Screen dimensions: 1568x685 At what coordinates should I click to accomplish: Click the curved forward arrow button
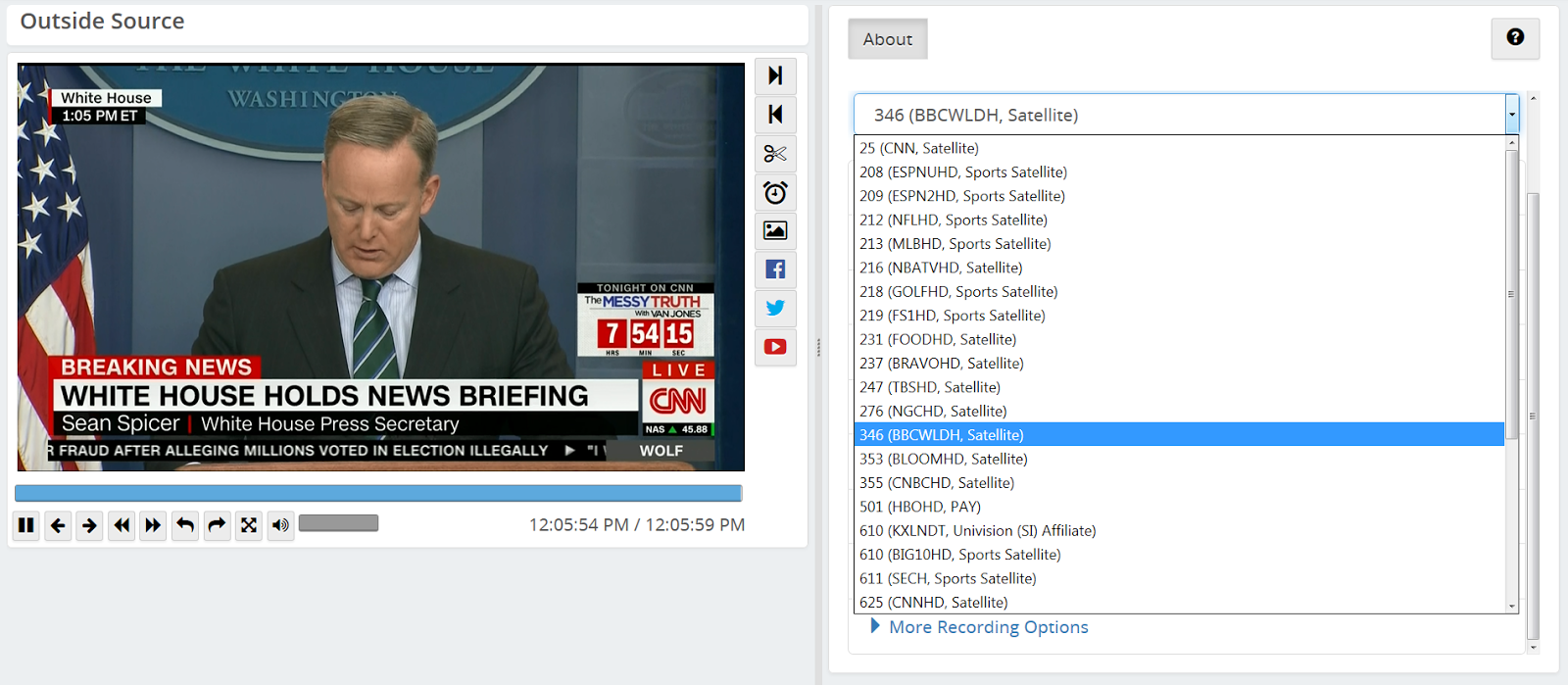coord(217,525)
